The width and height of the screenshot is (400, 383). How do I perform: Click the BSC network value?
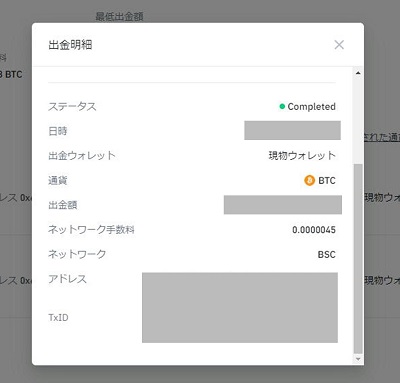coord(326,254)
